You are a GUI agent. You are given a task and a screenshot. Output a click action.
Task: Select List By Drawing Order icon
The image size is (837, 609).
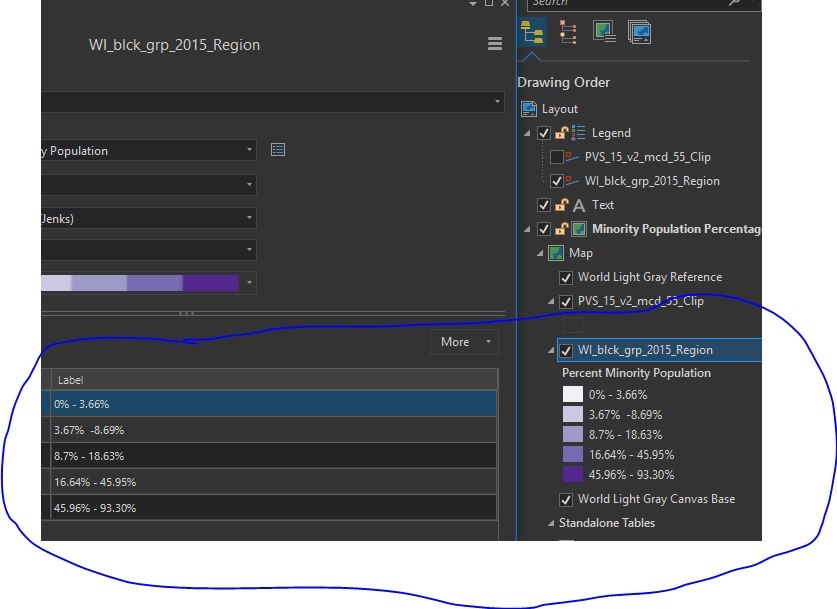532,33
